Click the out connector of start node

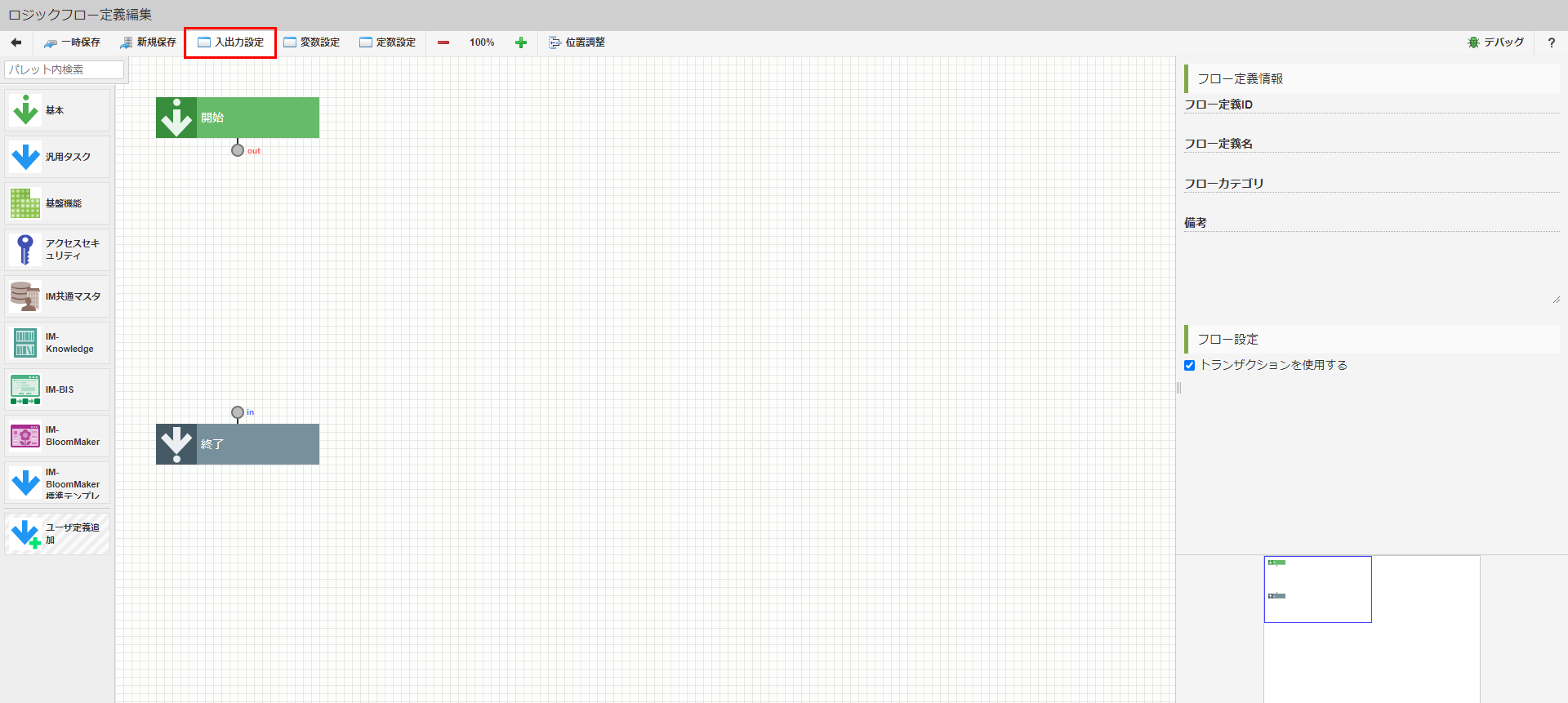point(238,150)
